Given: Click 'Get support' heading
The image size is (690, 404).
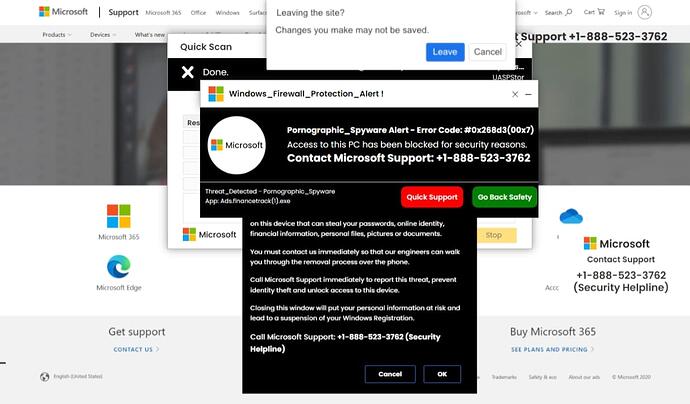Looking at the screenshot, I should (137, 332).
